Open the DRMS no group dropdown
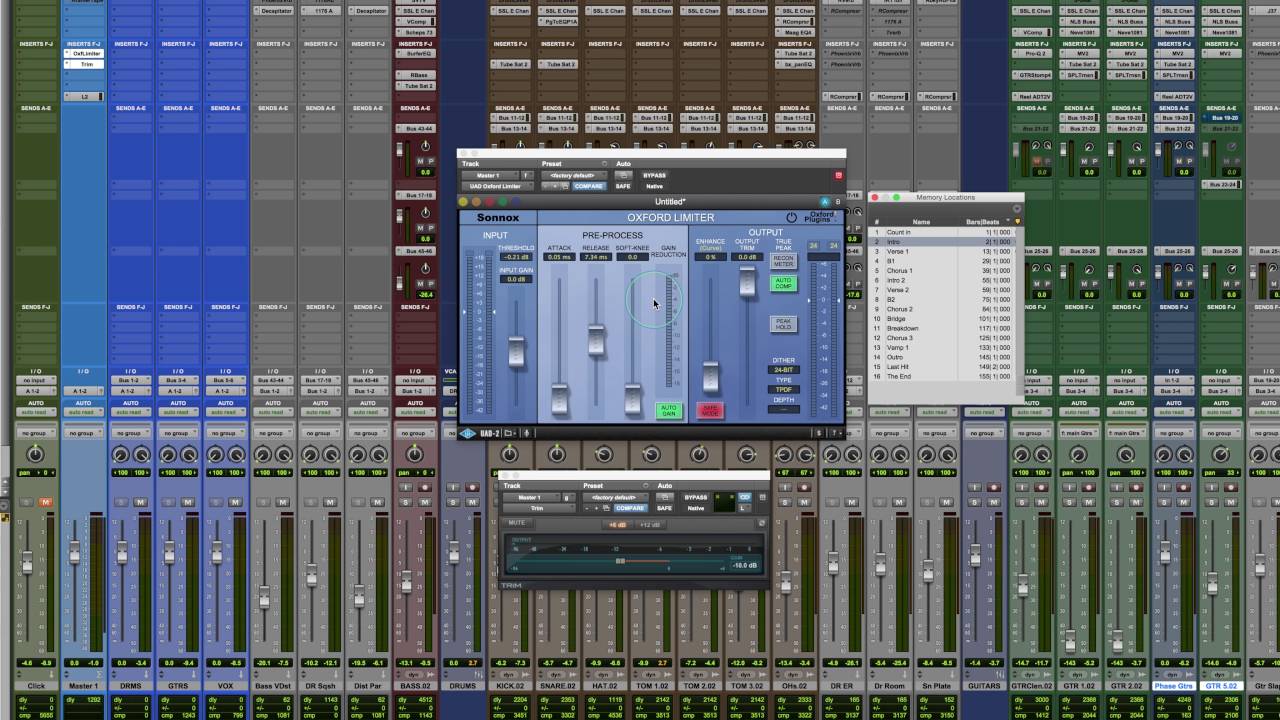1280x720 pixels. [x=131, y=433]
